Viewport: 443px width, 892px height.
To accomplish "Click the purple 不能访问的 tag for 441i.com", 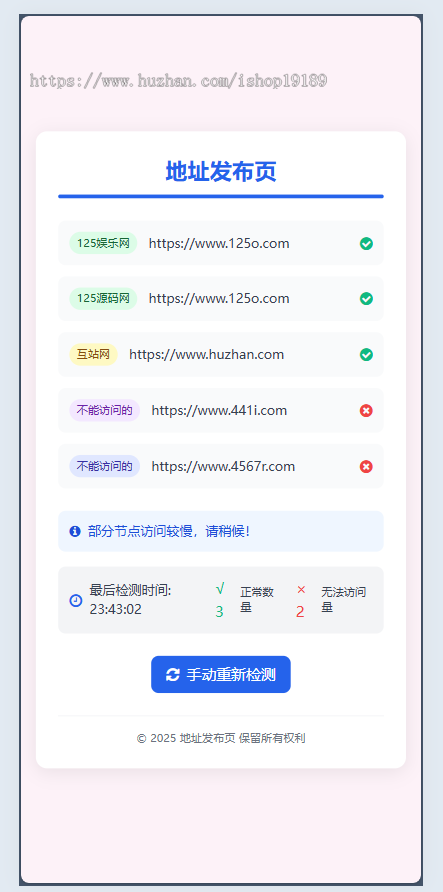I will pyautogui.click(x=105, y=410).
